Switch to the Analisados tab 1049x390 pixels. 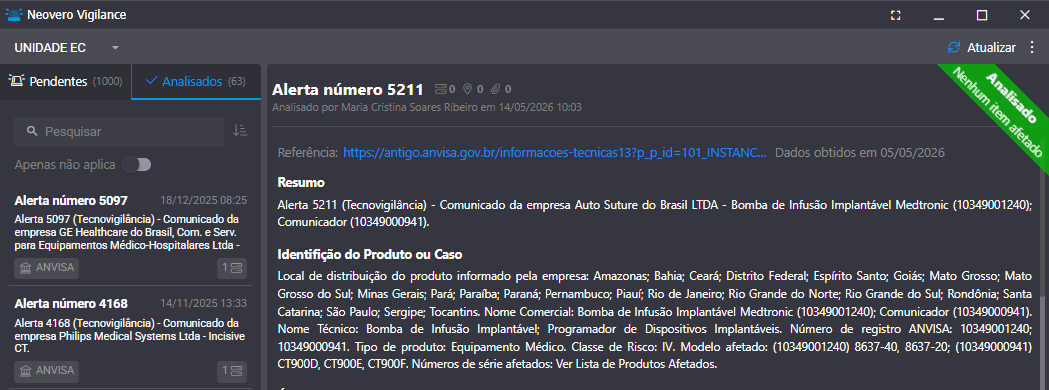195,82
